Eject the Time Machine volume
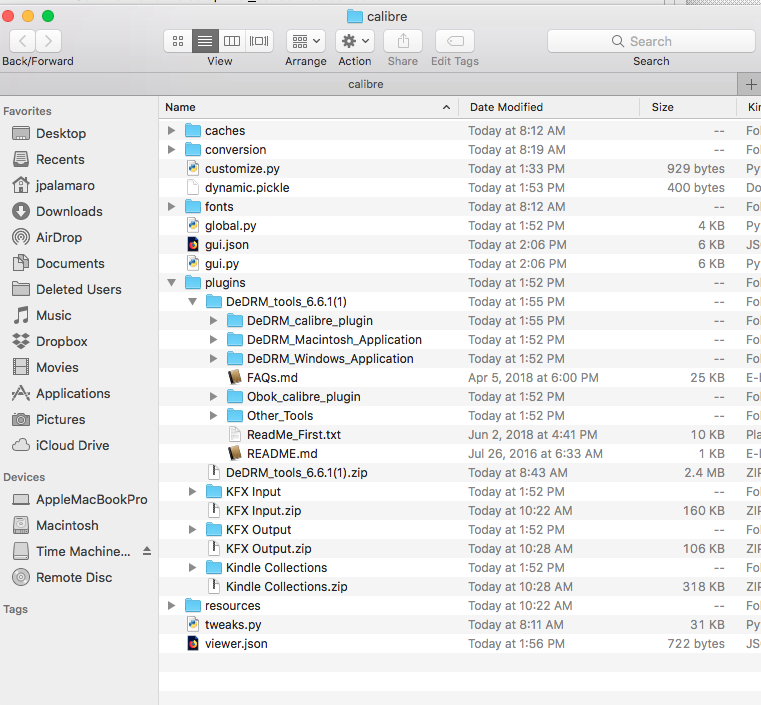 (x=147, y=551)
